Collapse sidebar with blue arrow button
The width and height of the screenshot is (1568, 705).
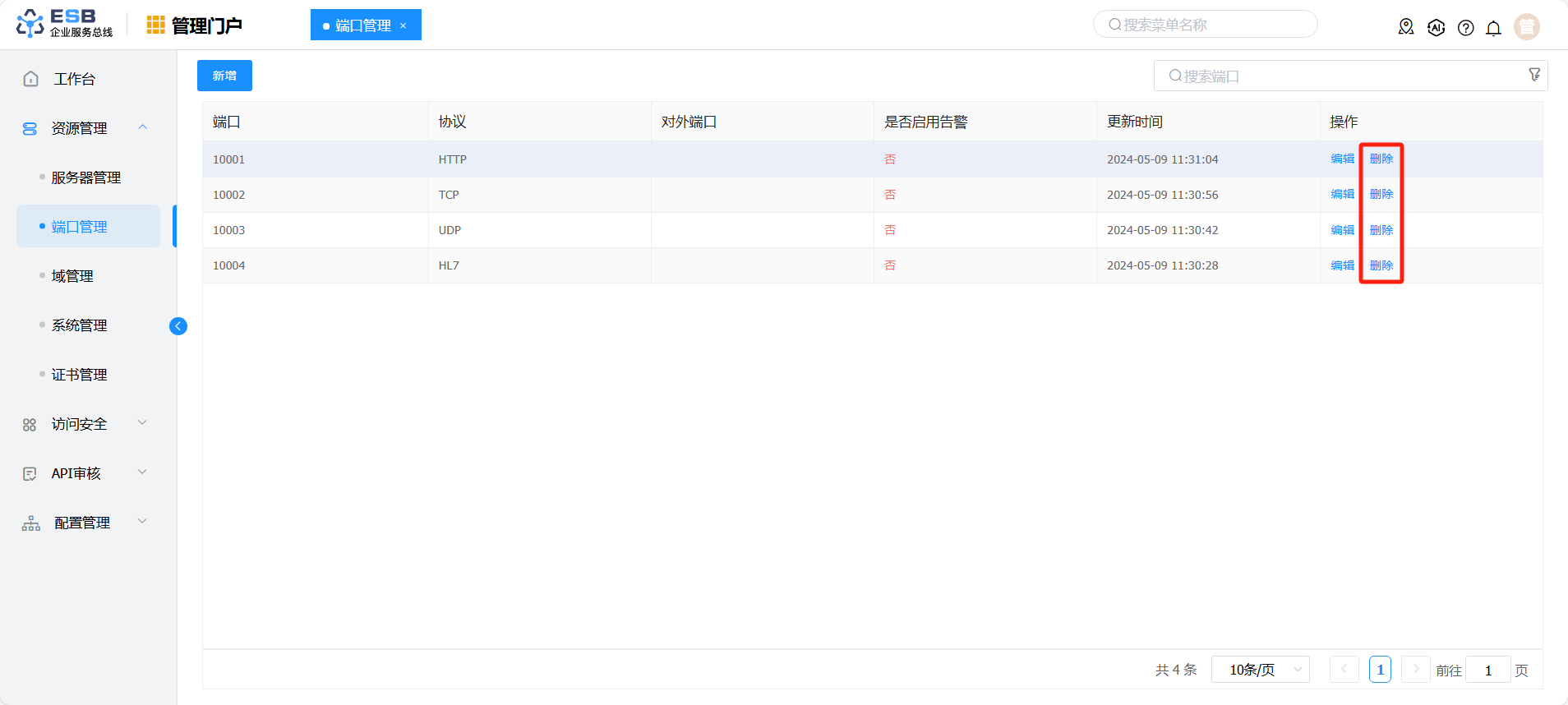point(178,326)
